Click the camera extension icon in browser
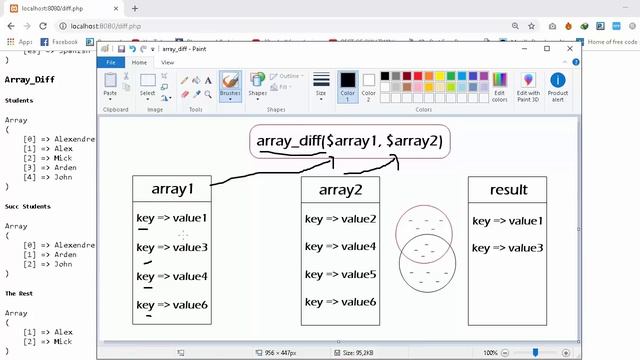 click(x=552, y=26)
